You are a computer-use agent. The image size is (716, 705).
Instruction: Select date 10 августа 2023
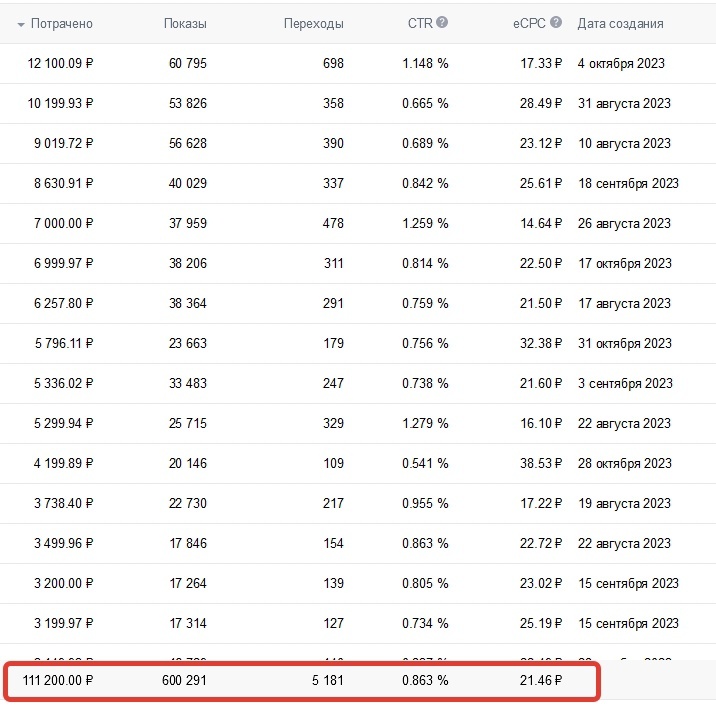[x=624, y=143]
